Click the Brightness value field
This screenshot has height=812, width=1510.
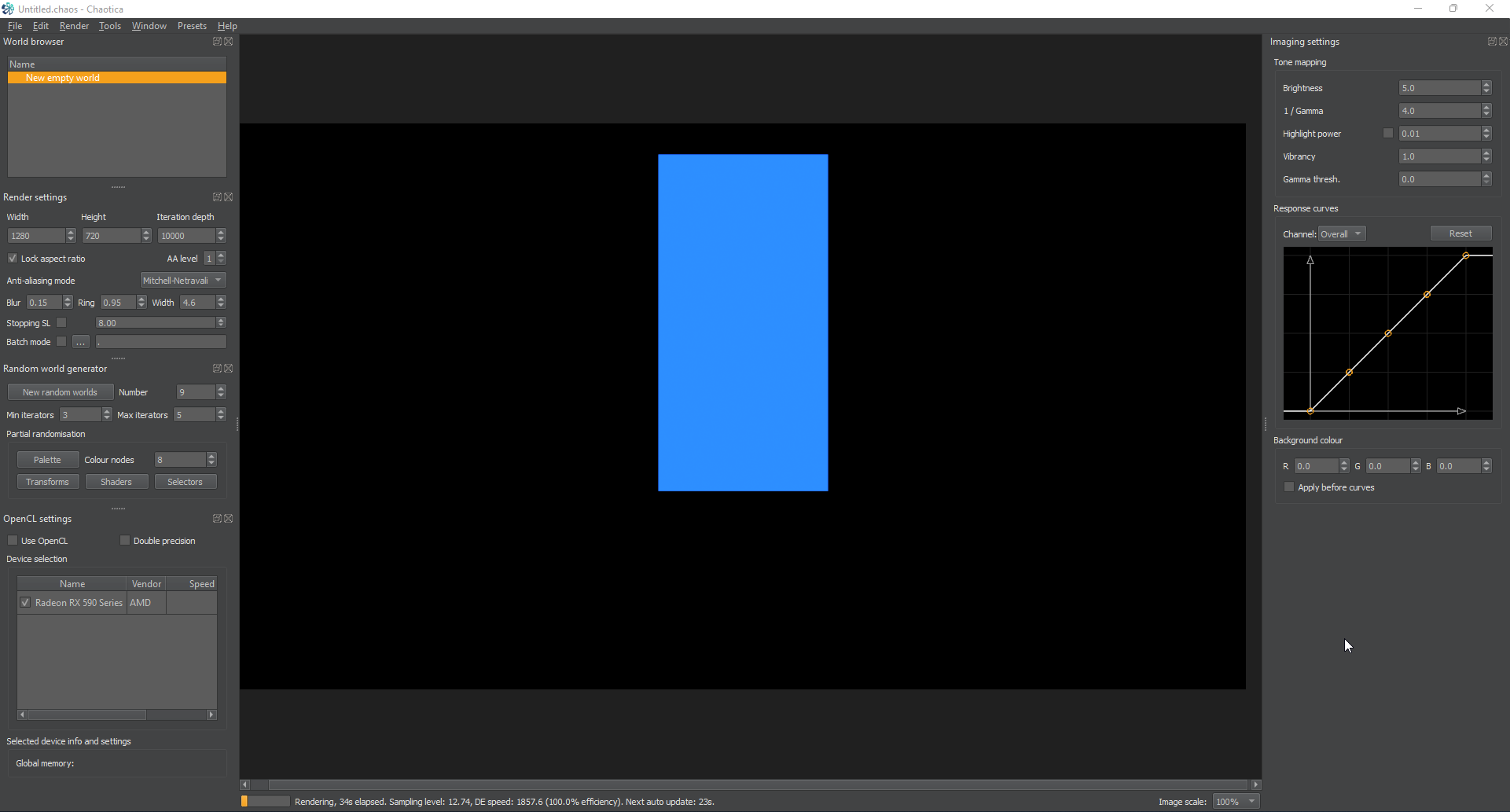coord(1440,88)
